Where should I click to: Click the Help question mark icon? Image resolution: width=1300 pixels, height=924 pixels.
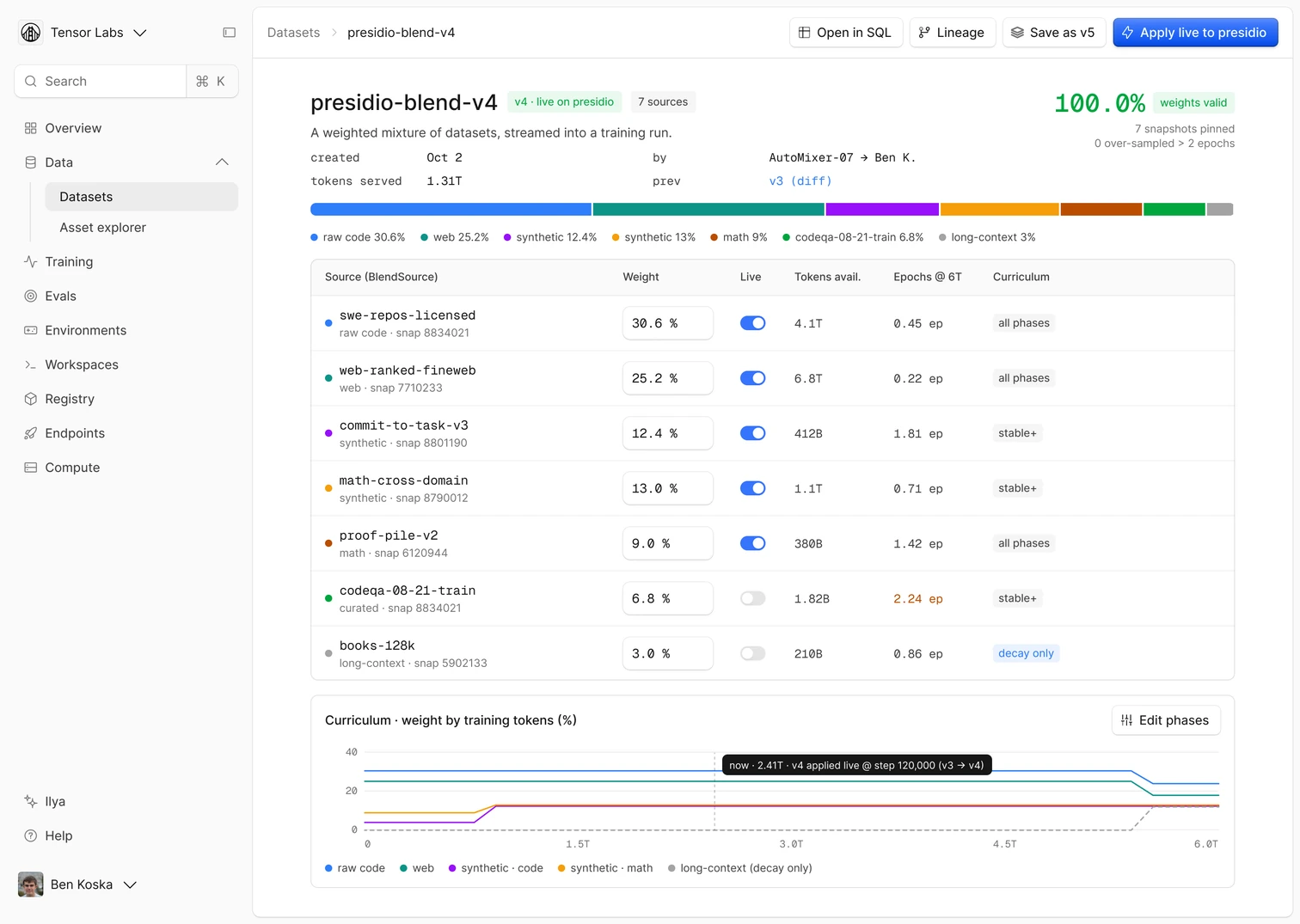(x=31, y=835)
